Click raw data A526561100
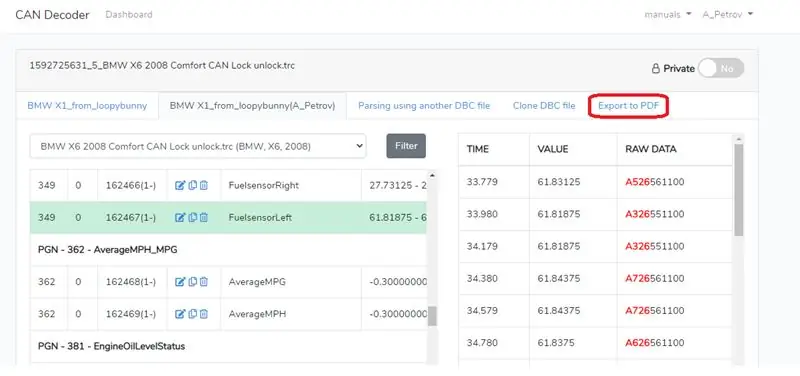Viewport: 800px width, 376px height. point(655,182)
